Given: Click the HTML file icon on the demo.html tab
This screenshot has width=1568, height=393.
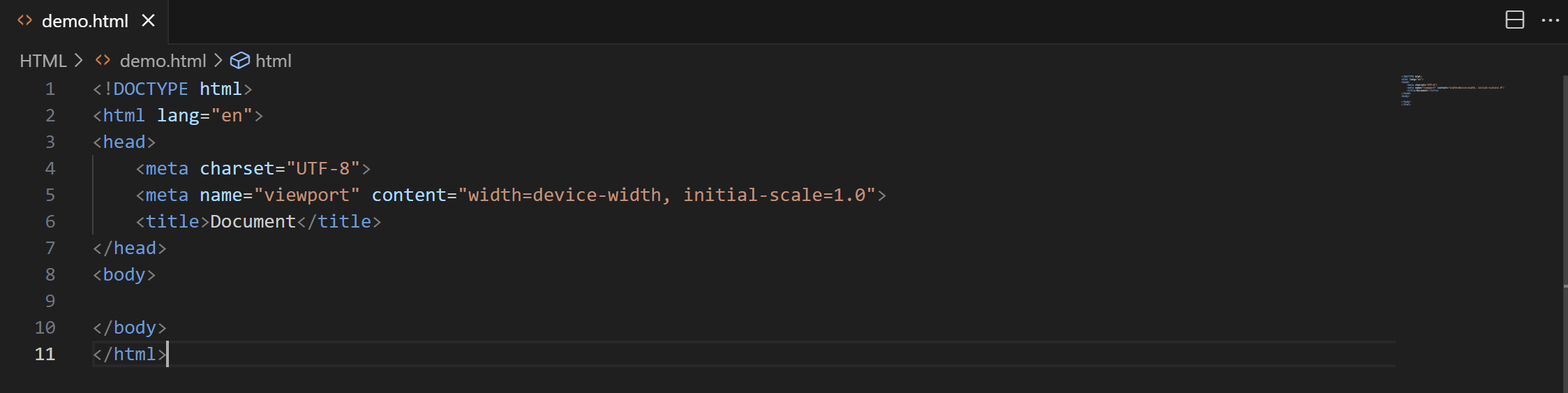Looking at the screenshot, I should [25, 21].
